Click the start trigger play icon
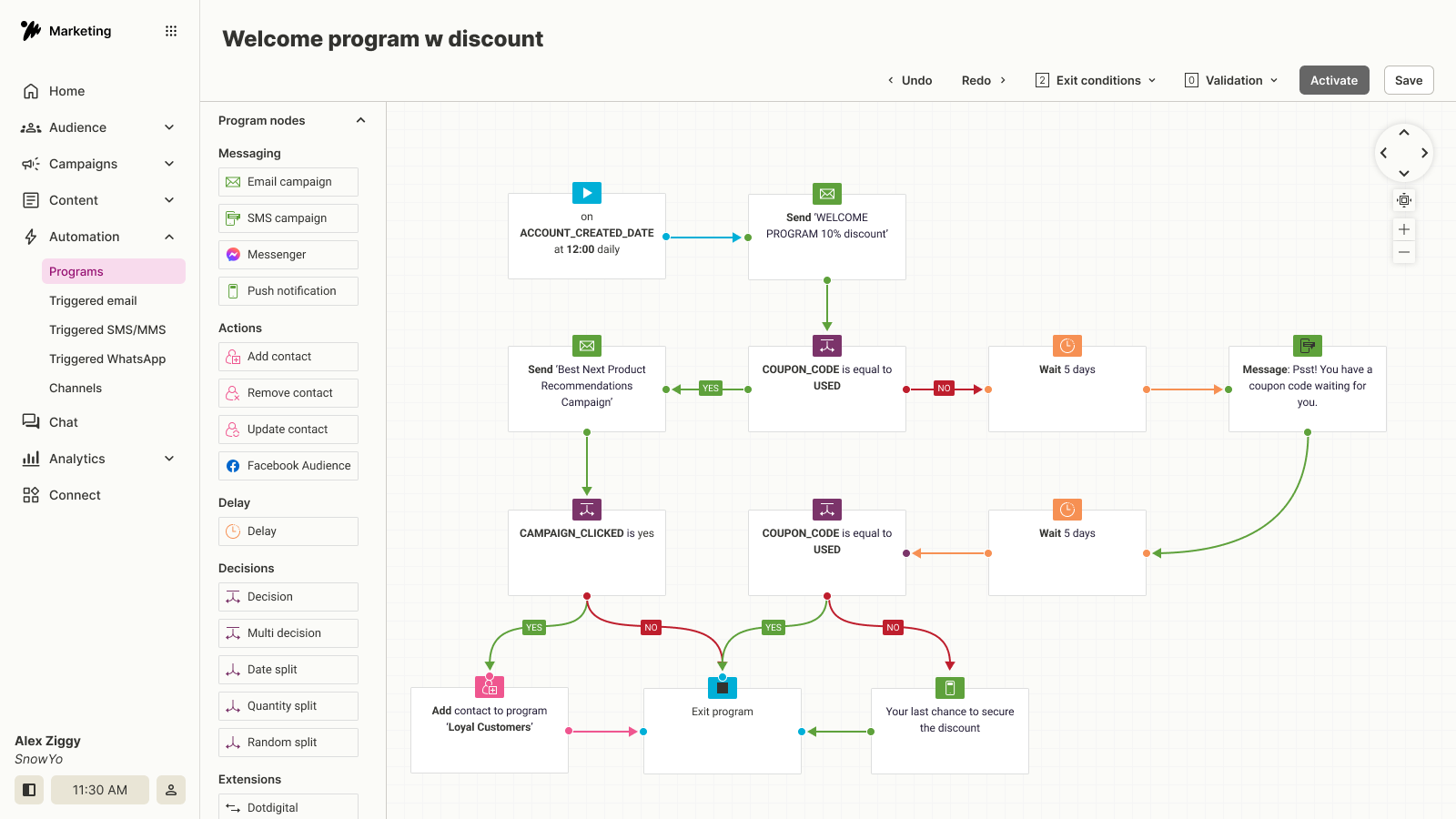1456x819 pixels. 587,193
